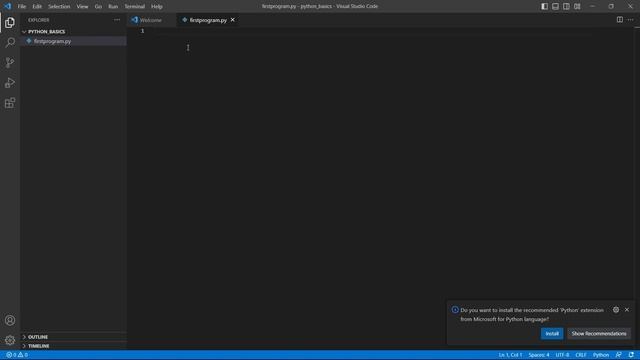Open the Explorer view in activity bar
640x360 pixels.
tap(10, 22)
